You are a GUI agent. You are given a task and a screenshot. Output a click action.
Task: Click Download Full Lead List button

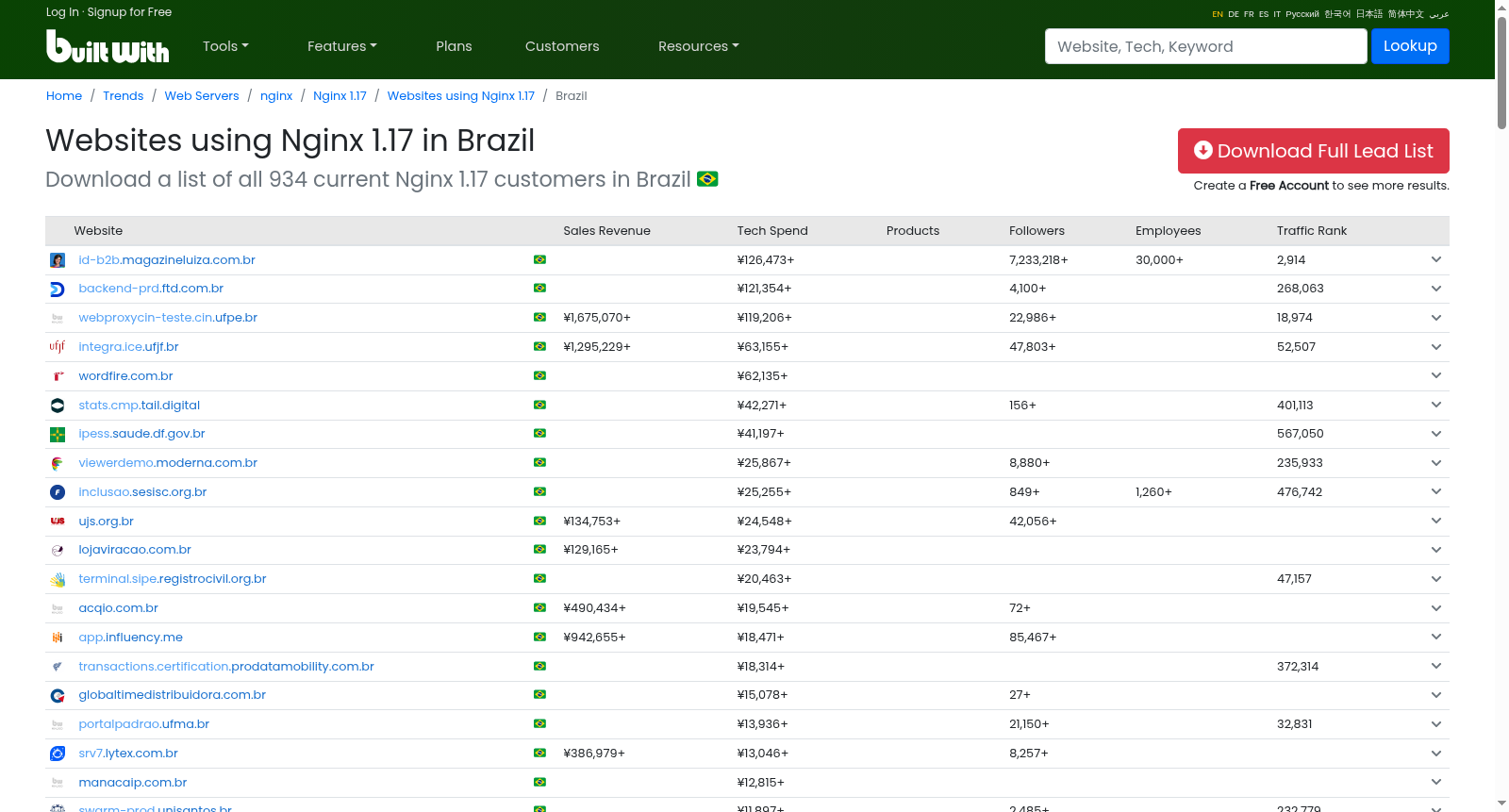coord(1313,151)
